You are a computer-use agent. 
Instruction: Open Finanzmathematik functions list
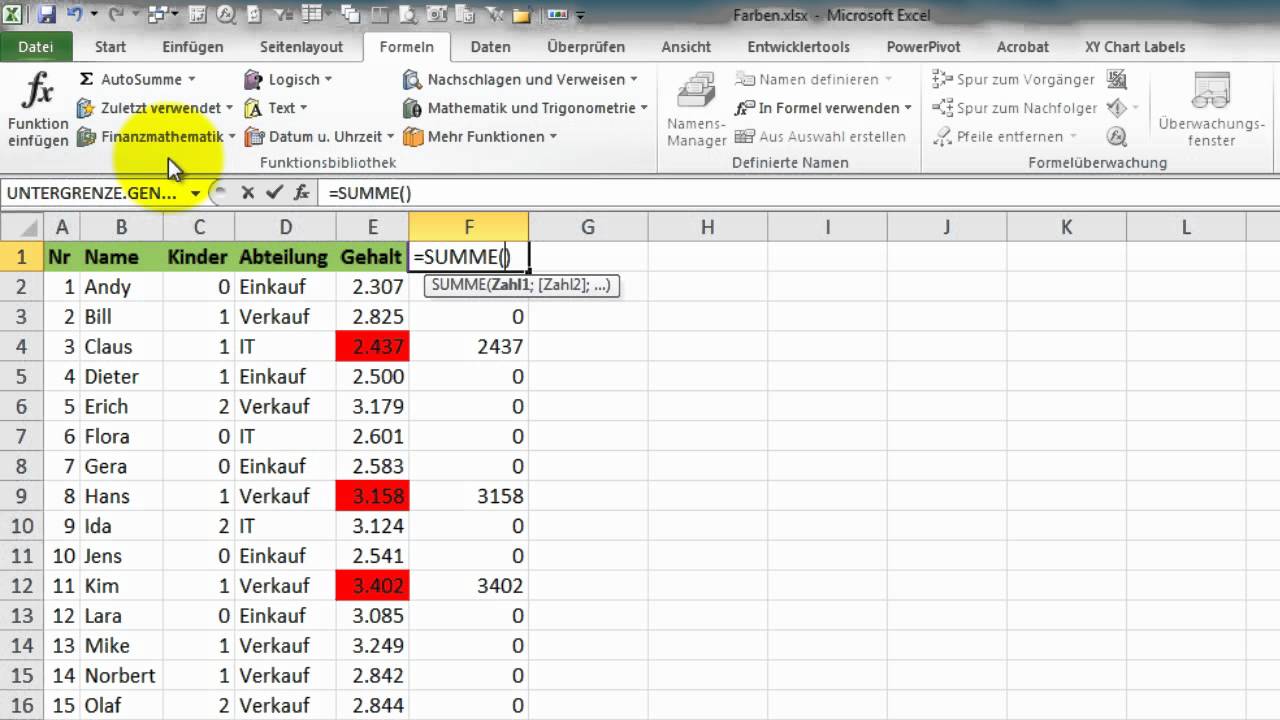(x=157, y=137)
